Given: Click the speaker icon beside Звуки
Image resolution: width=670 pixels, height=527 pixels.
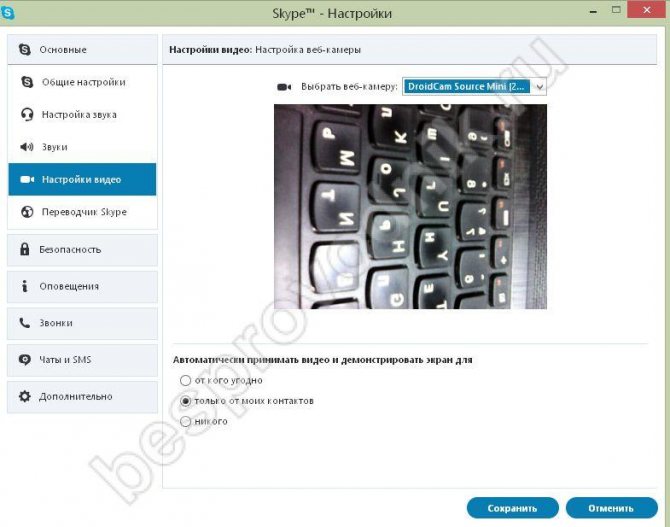Looking at the screenshot, I should (x=26, y=147).
